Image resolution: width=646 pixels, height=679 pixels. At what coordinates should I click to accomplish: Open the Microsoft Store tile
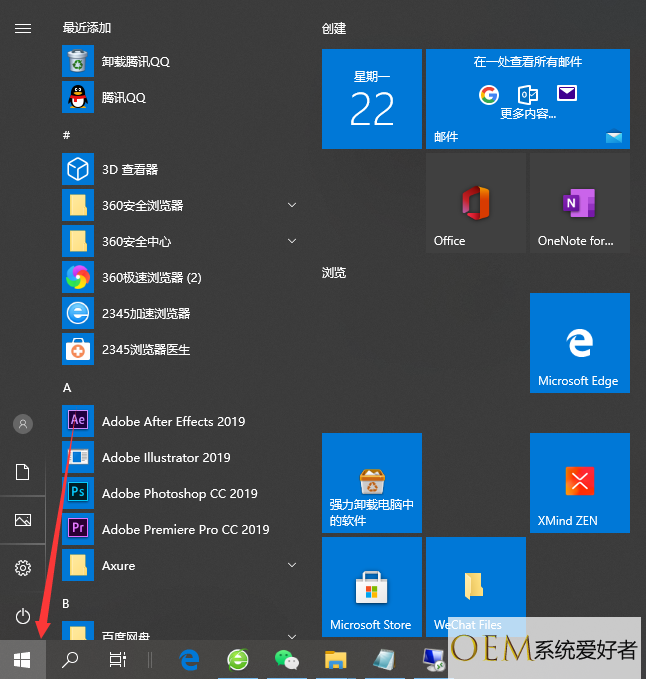pos(371,587)
